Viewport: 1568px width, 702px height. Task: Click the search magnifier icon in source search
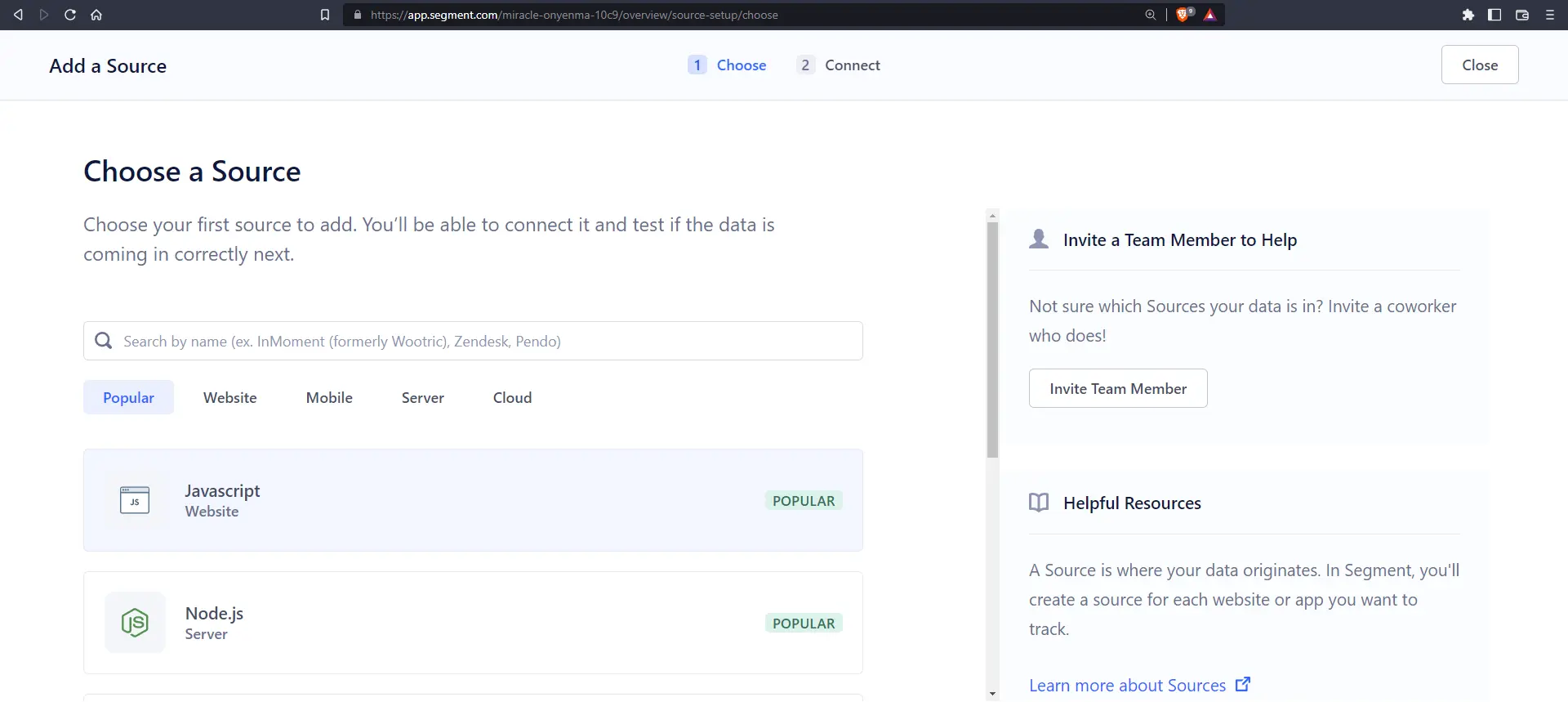[x=104, y=341]
